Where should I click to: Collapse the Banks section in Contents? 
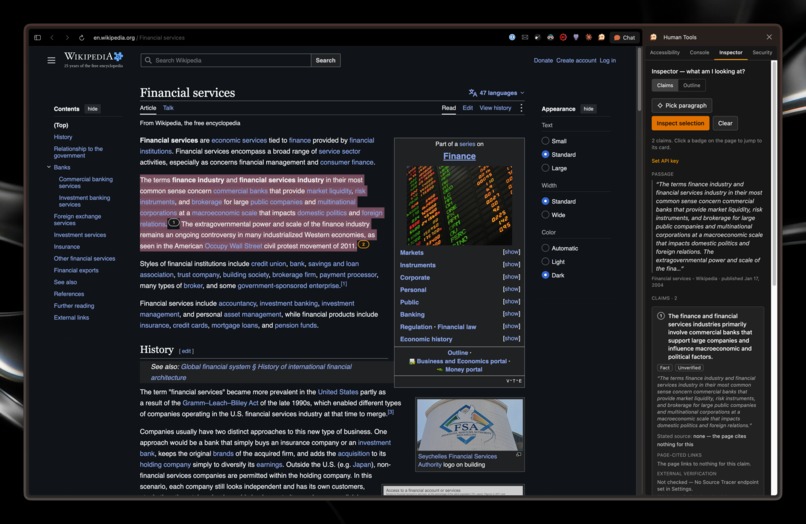(49, 167)
